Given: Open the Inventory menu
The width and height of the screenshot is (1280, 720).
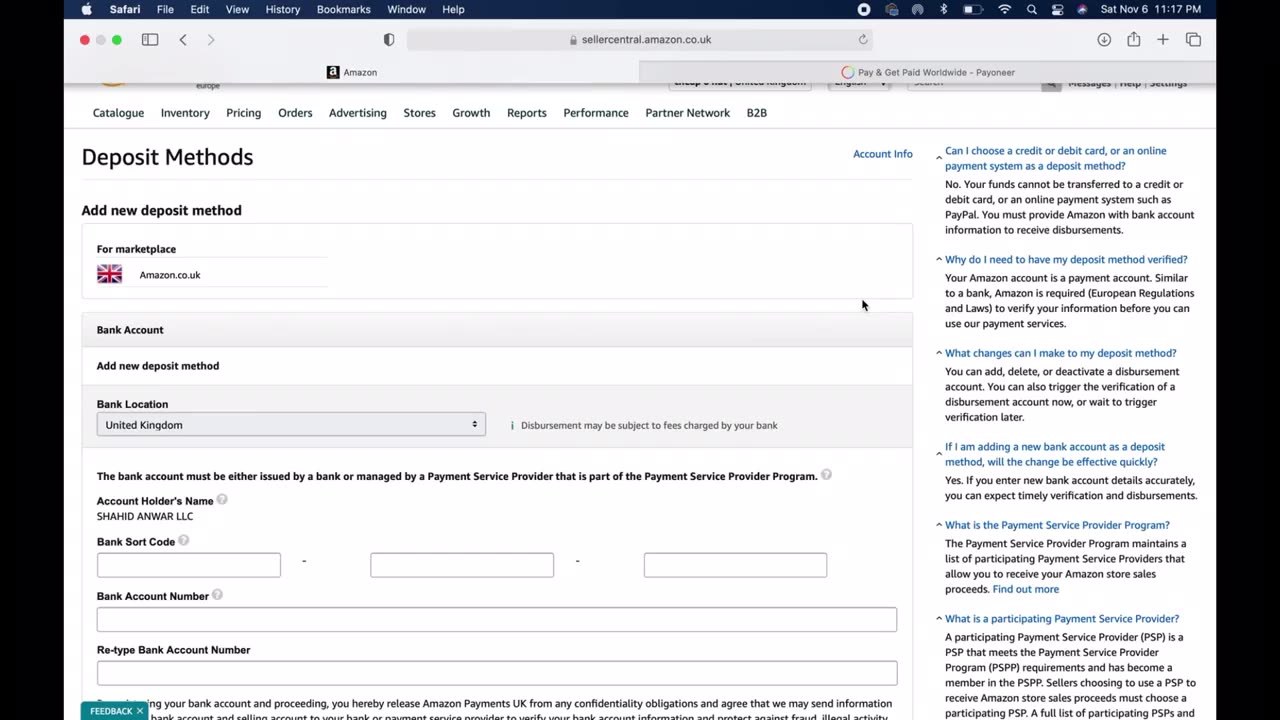Looking at the screenshot, I should [185, 113].
